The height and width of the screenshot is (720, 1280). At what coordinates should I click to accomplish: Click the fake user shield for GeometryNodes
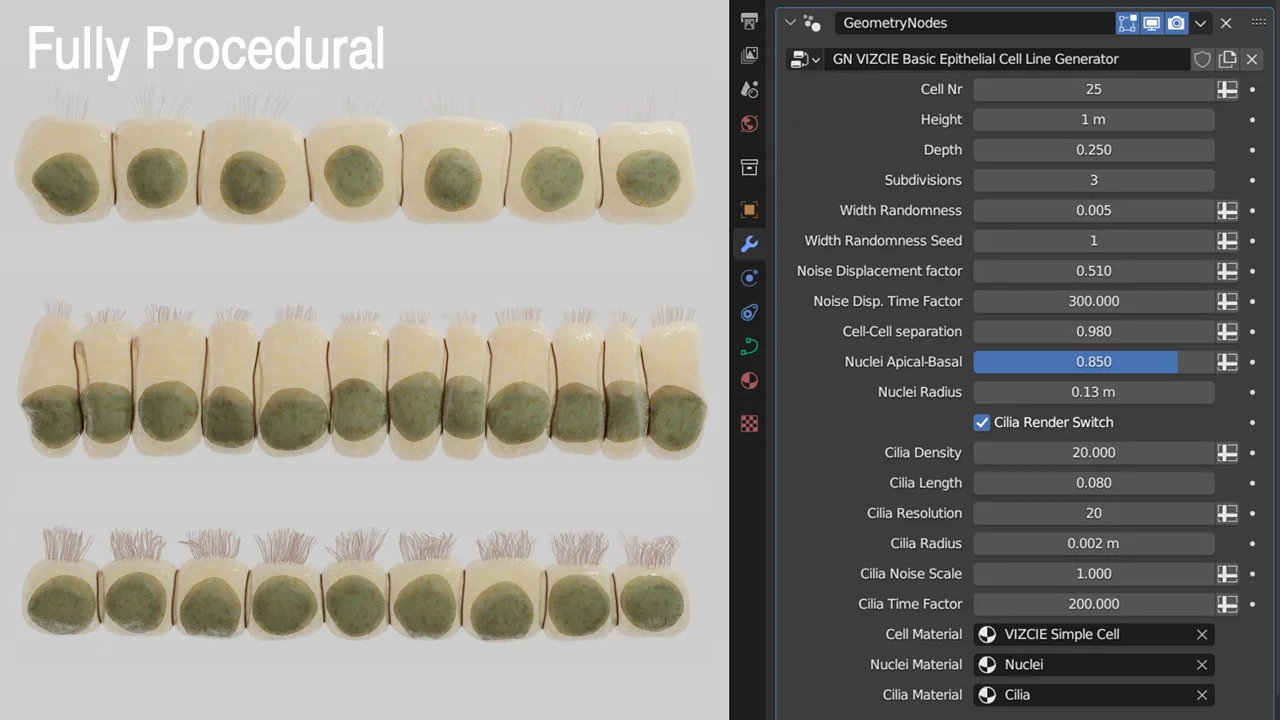click(1202, 59)
